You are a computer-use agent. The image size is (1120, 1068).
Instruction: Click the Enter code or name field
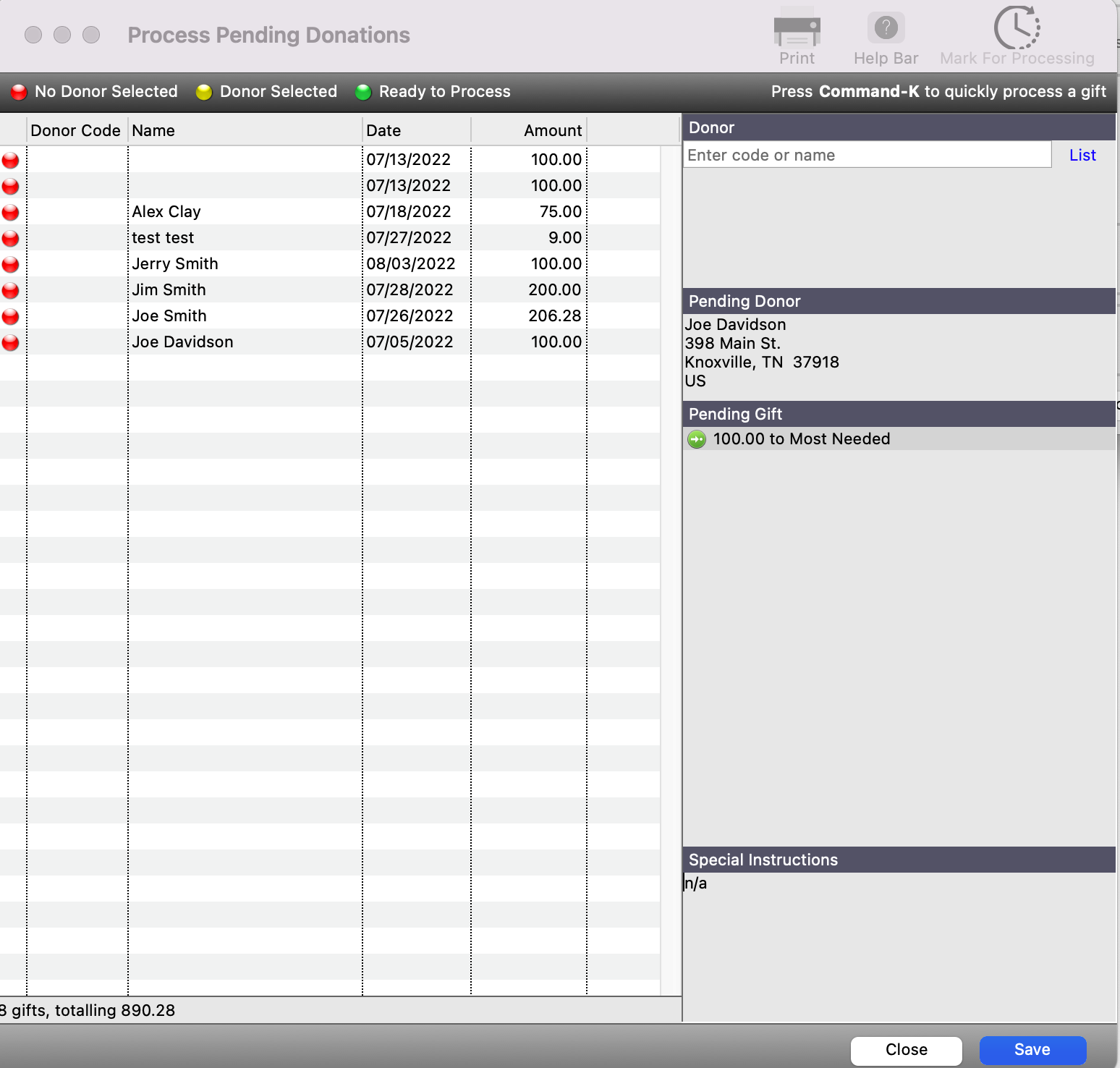coord(866,155)
